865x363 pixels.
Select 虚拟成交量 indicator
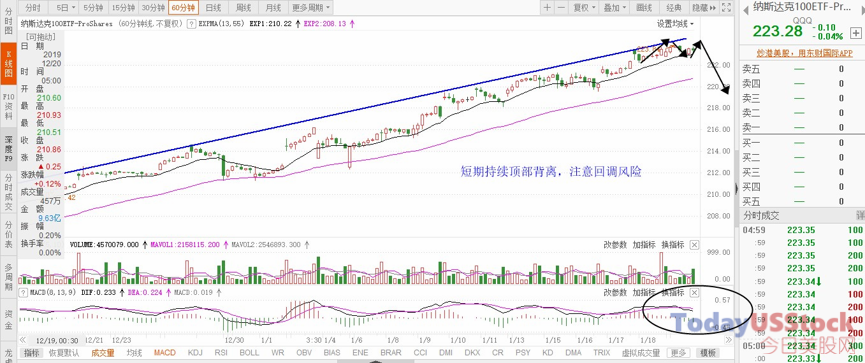point(641,353)
